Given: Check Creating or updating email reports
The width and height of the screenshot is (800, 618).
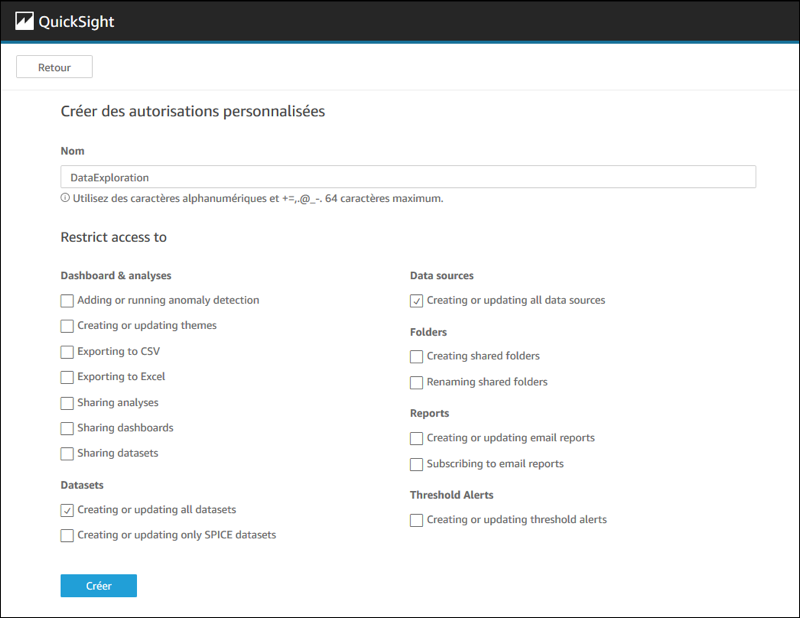Looking at the screenshot, I should click(416, 438).
